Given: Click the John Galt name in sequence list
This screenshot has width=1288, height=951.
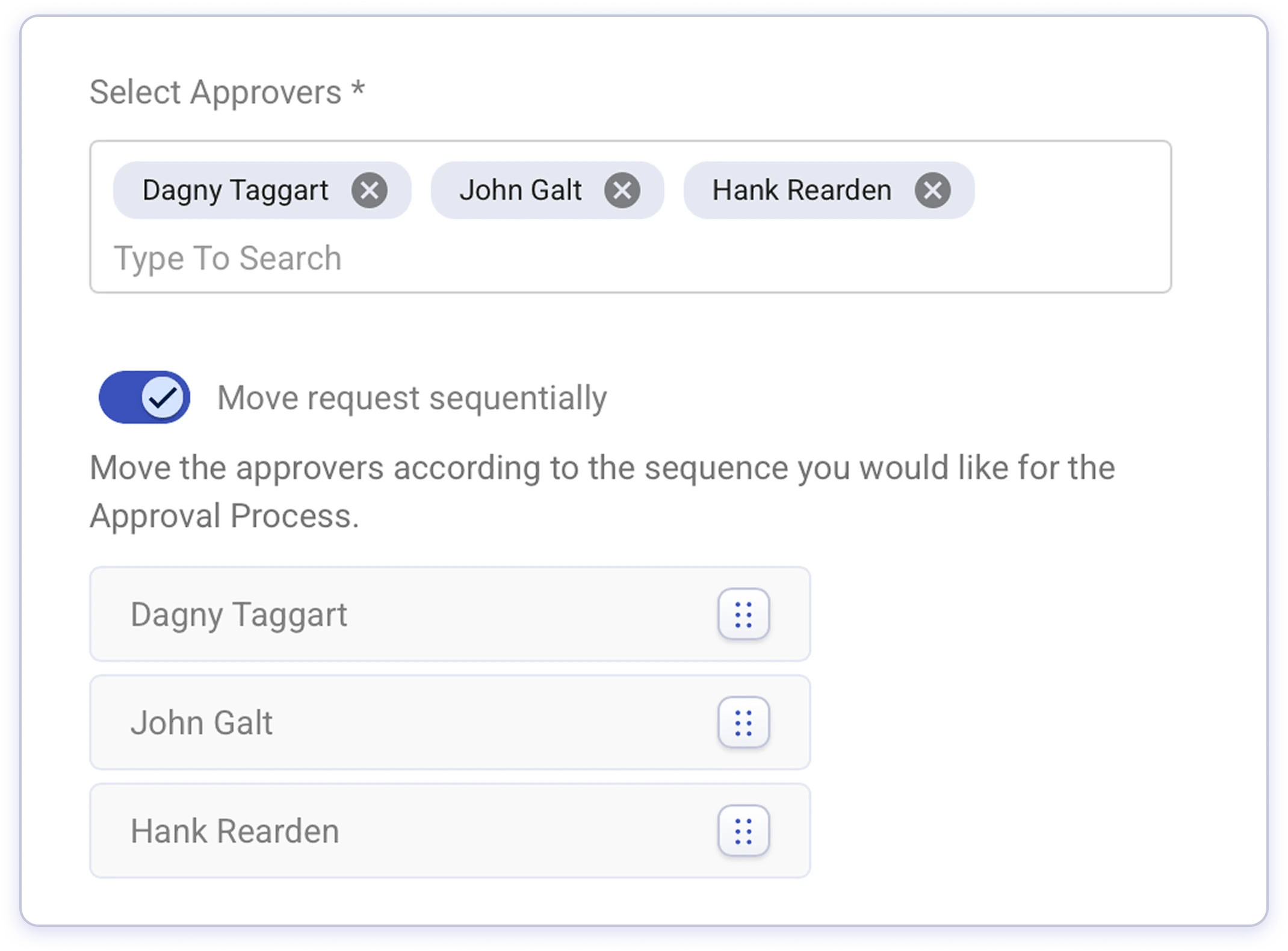Looking at the screenshot, I should point(202,723).
